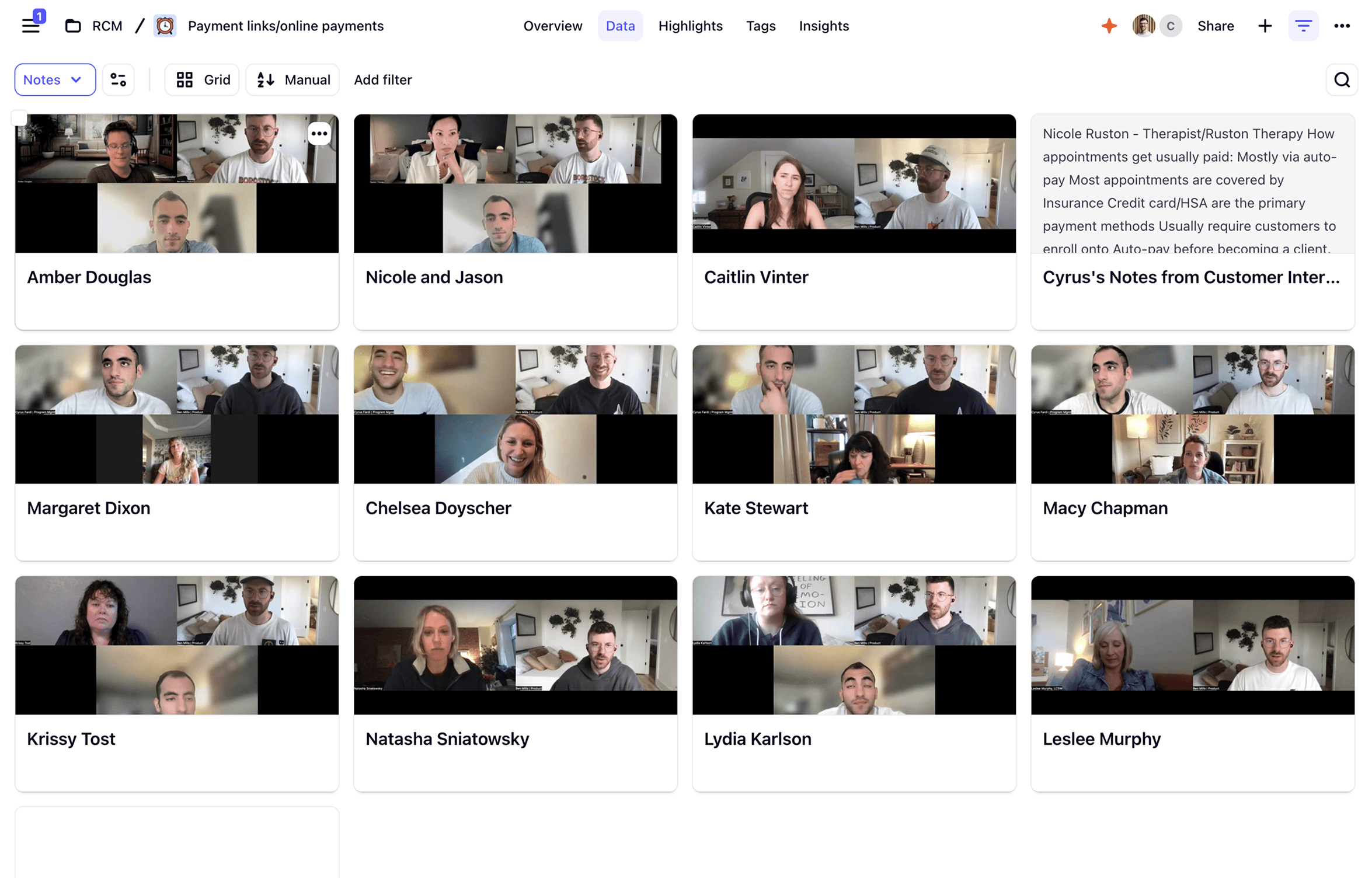1372x878 pixels.
Task: Switch to the Insights tab
Action: [x=823, y=26]
